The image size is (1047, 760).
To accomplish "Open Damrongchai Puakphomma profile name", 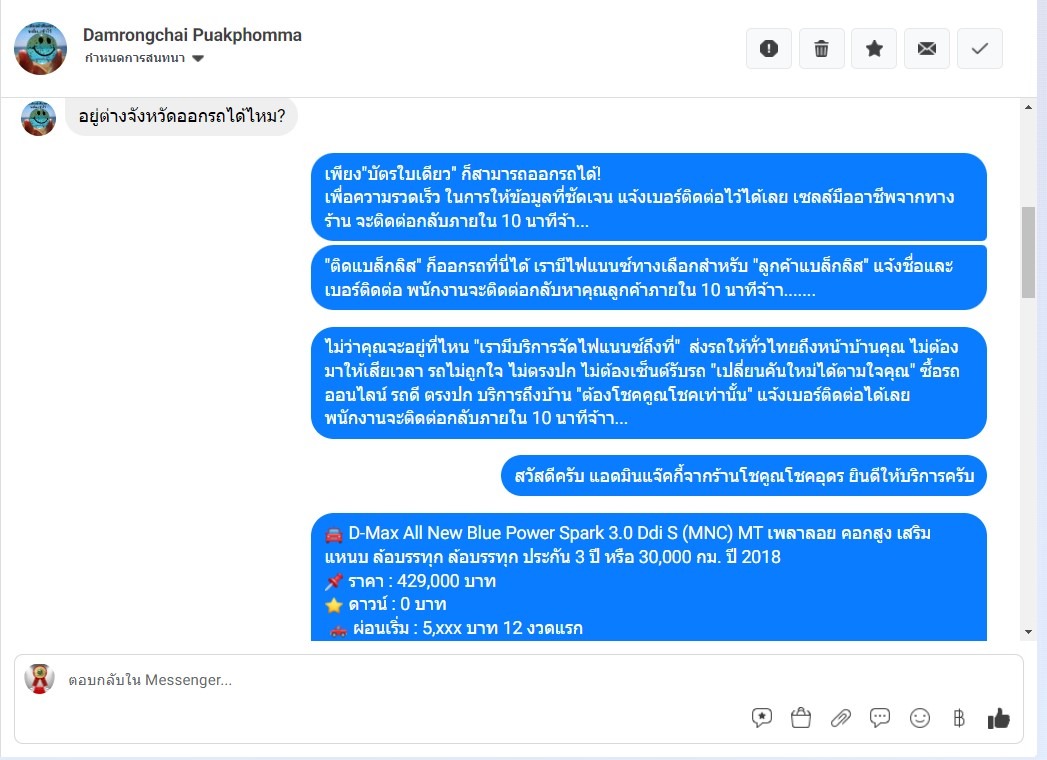I will pyautogui.click(x=192, y=35).
